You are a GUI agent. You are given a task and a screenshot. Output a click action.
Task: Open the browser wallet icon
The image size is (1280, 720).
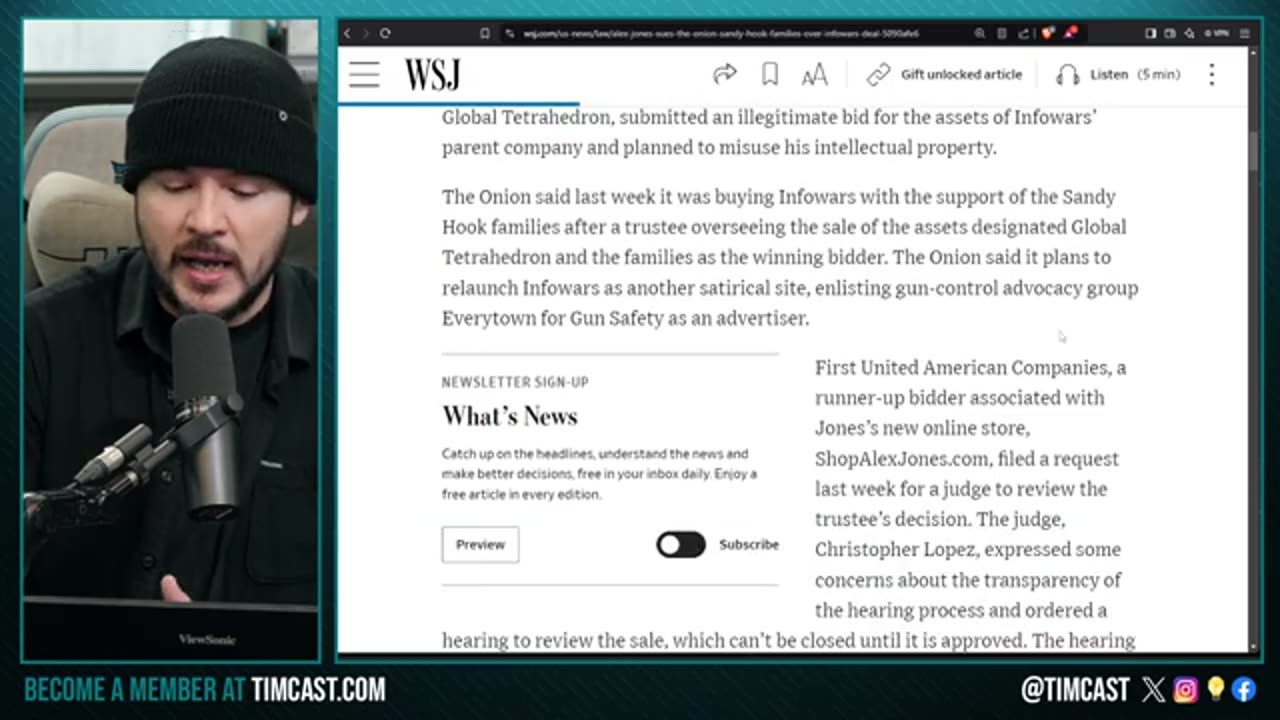pyautogui.click(x=1170, y=33)
